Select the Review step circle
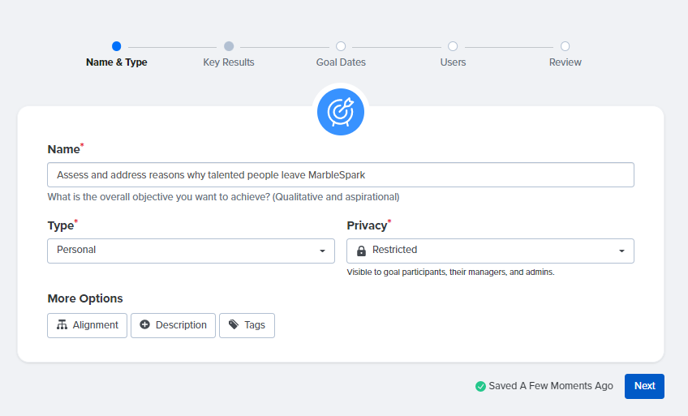Screen dimensions: 688x416 coord(565,46)
